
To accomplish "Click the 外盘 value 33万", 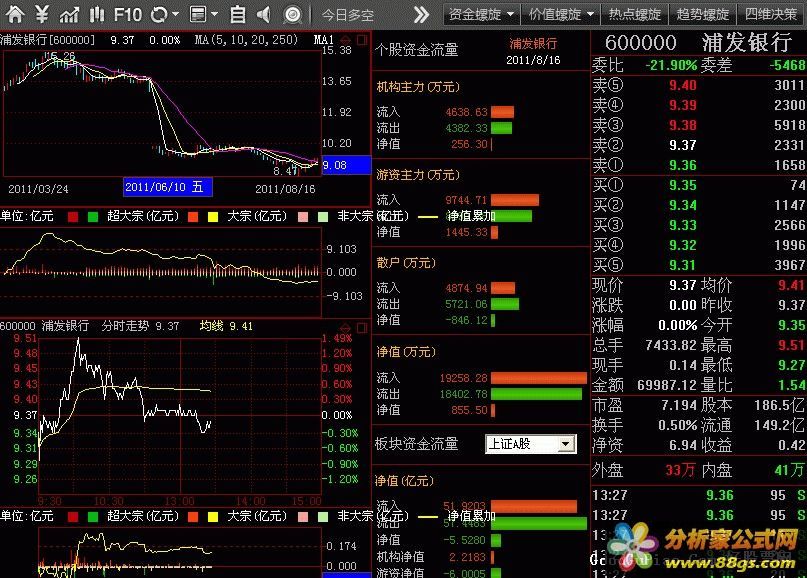I will pos(680,470).
